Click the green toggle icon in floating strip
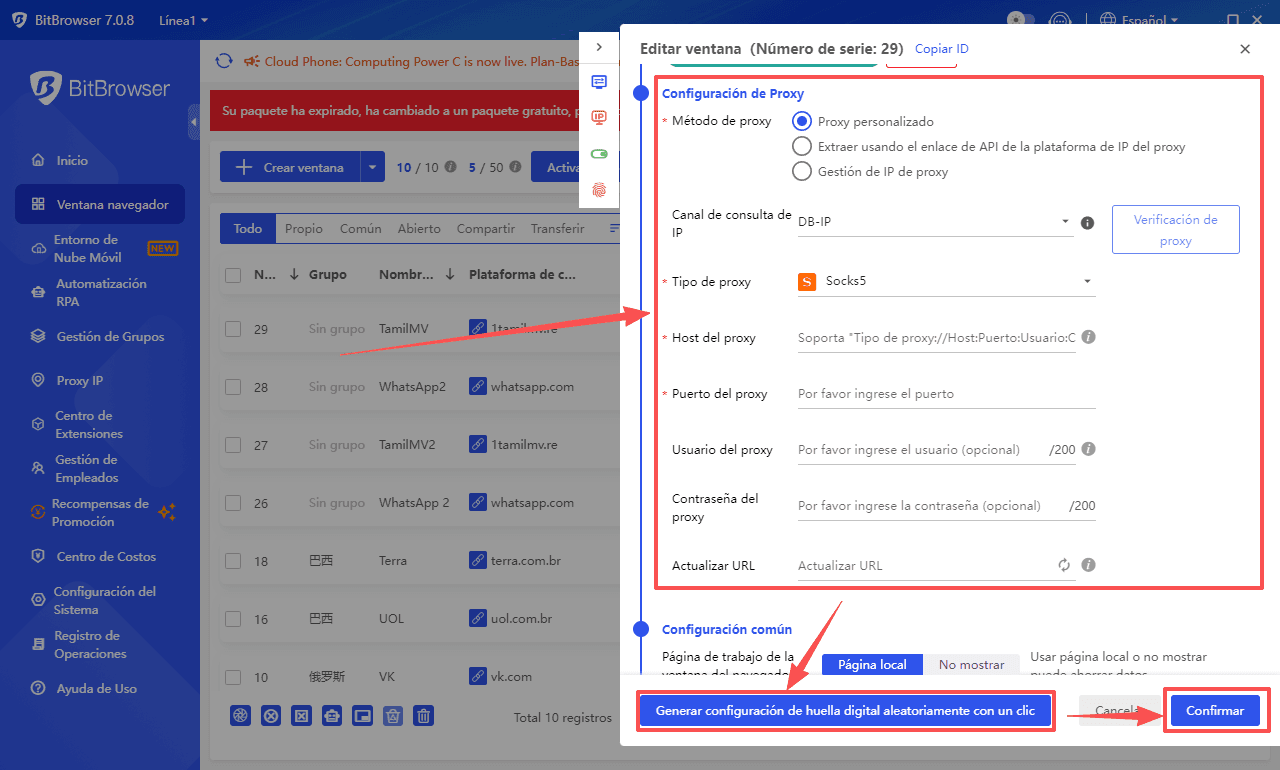Image resolution: width=1280 pixels, height=770 pixels. click(599, 153)
